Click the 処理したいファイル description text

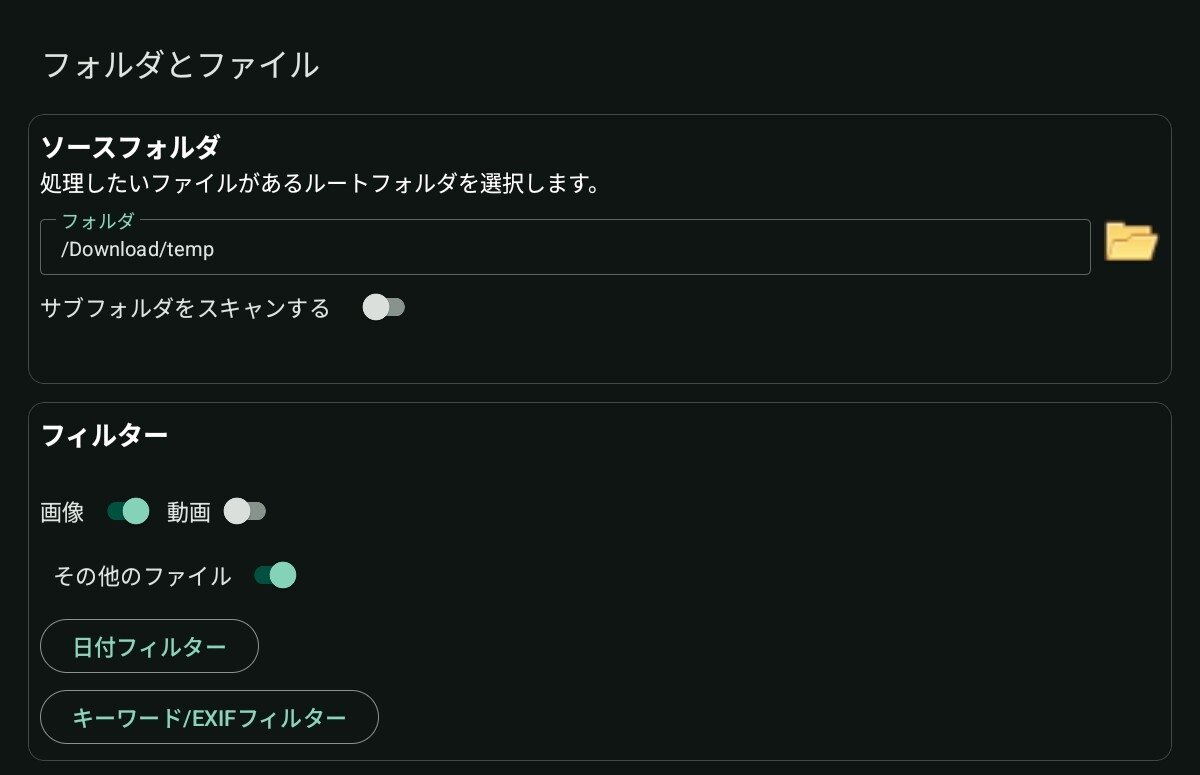click(x=320, y=185)
